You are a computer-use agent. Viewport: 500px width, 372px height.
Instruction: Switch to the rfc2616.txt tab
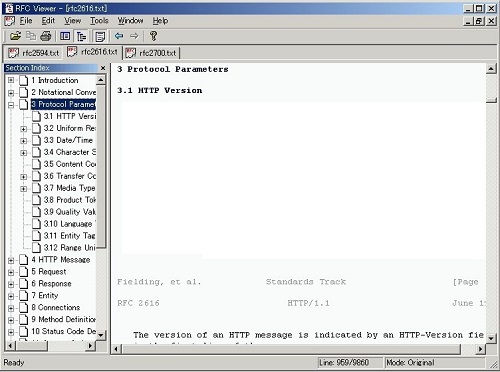92,52
